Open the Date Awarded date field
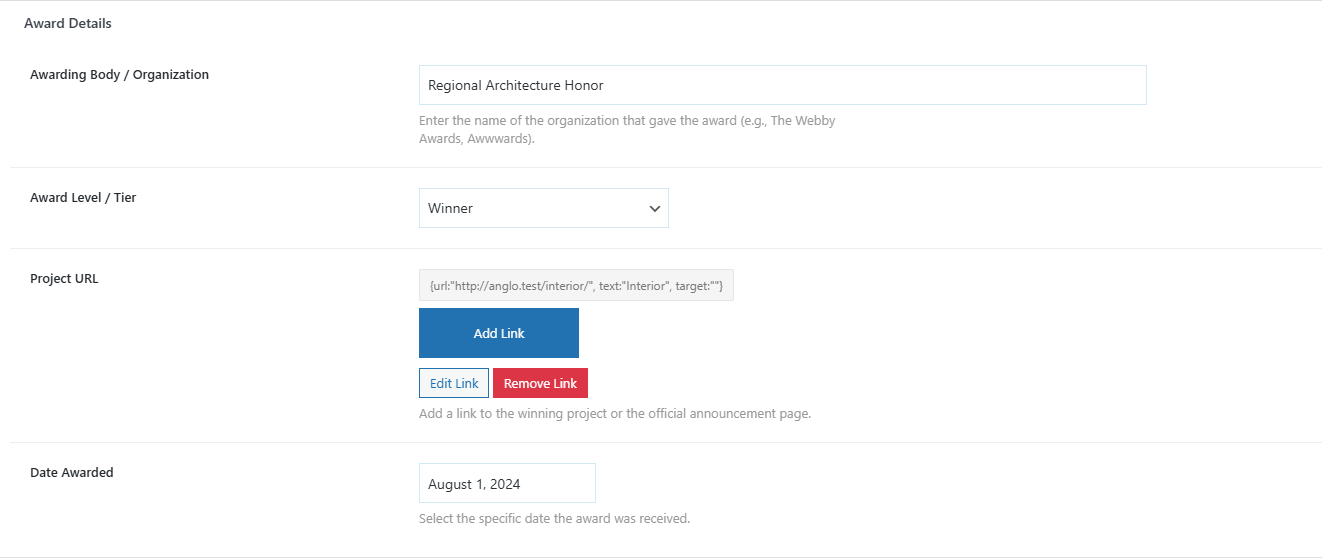1322x559 pixels. [506, 483]
